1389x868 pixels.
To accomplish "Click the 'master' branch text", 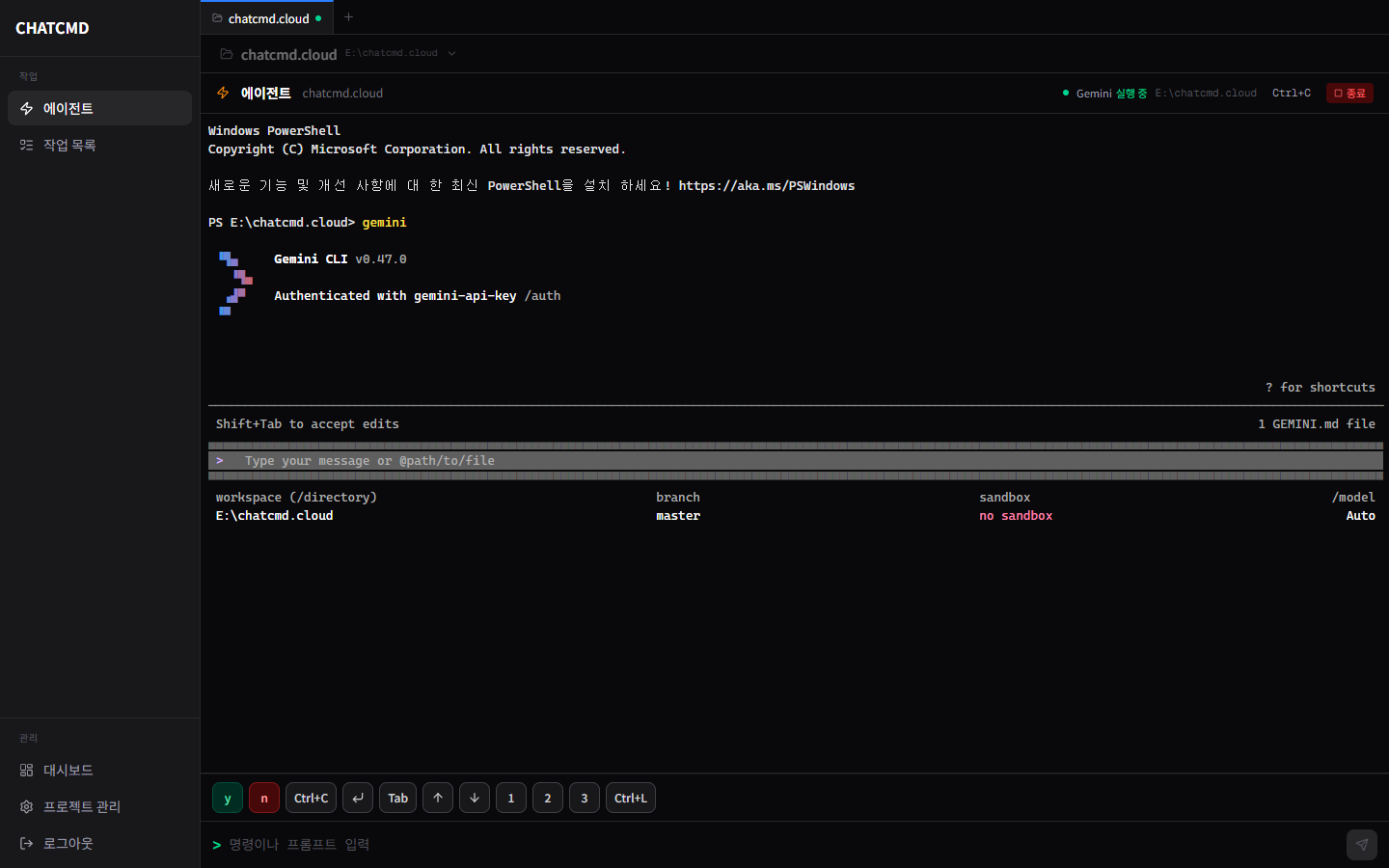I will (678, 516).
